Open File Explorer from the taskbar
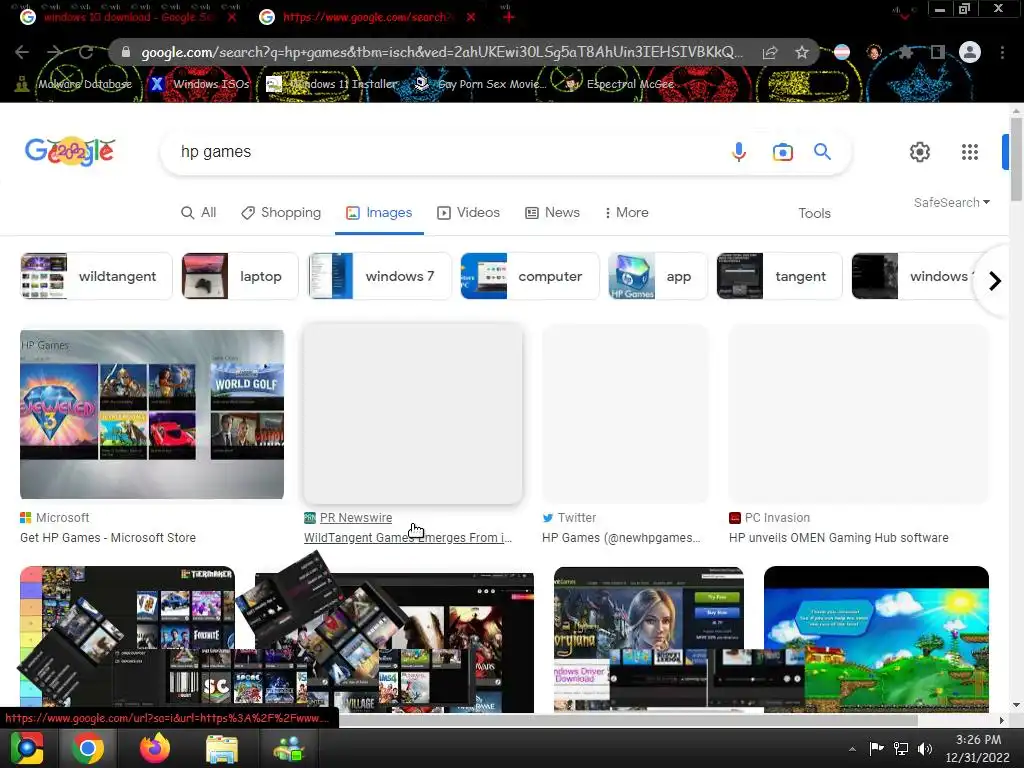Viewport: 1024px width, 768px height. [x=222, y=748]
